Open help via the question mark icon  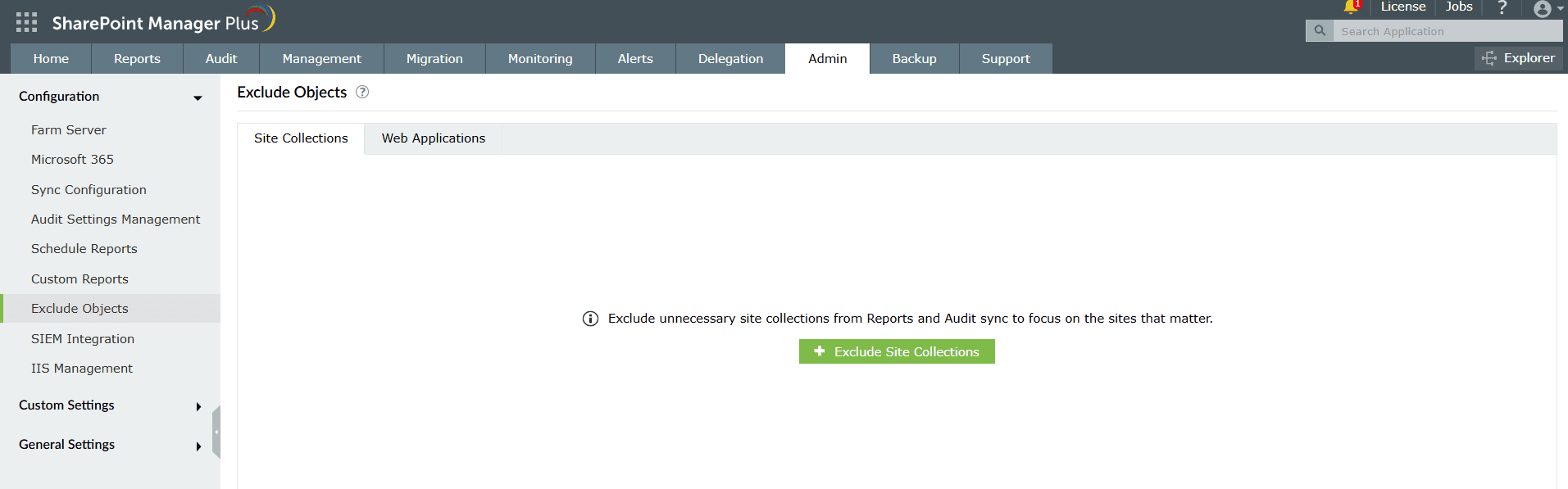pos(1502,7)
